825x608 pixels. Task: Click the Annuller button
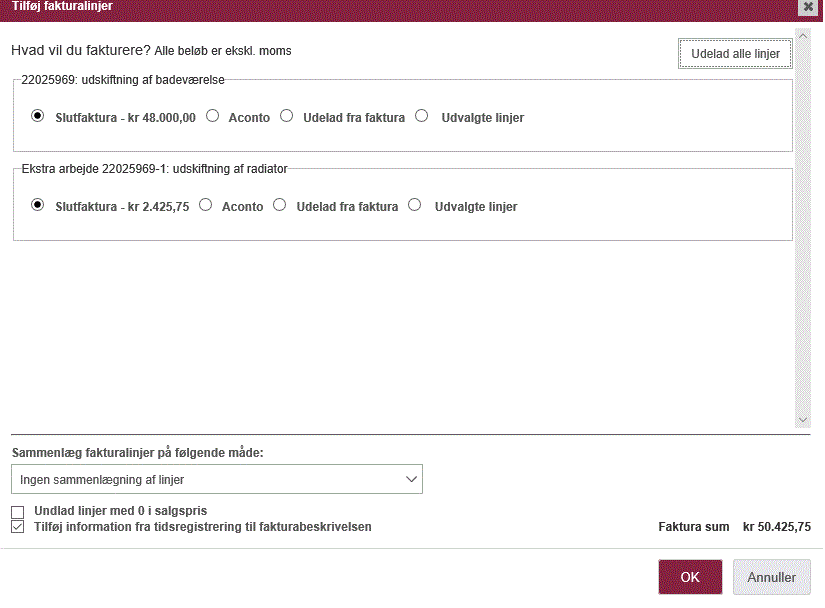772,577
